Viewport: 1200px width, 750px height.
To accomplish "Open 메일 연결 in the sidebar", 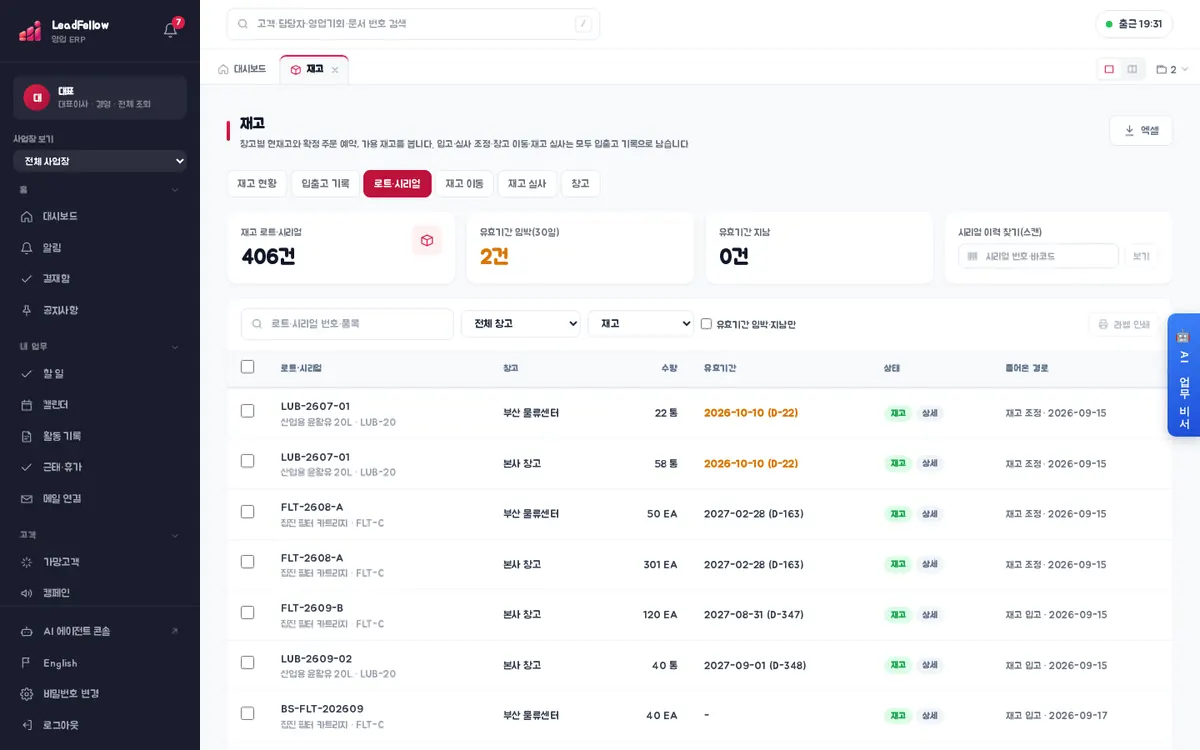I will point(100,498).
